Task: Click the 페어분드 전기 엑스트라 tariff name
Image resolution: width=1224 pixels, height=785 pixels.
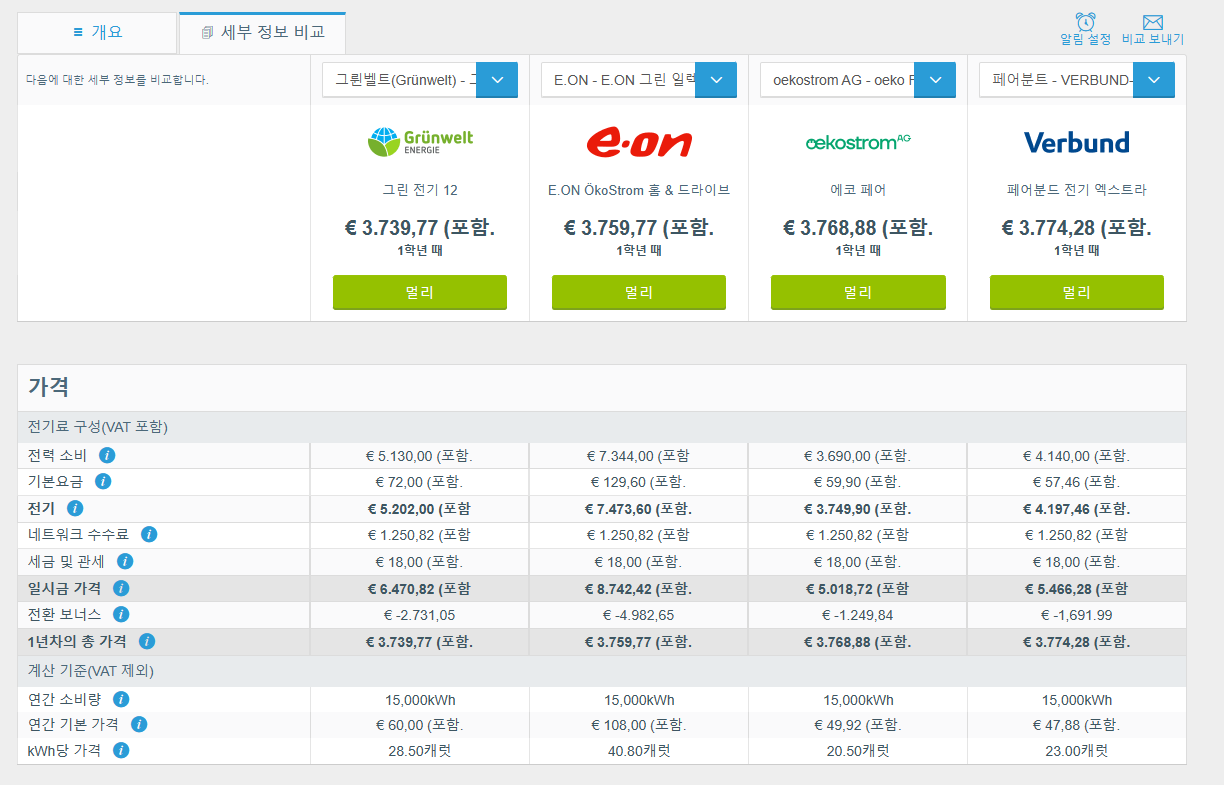Action: coord(1077,190)
